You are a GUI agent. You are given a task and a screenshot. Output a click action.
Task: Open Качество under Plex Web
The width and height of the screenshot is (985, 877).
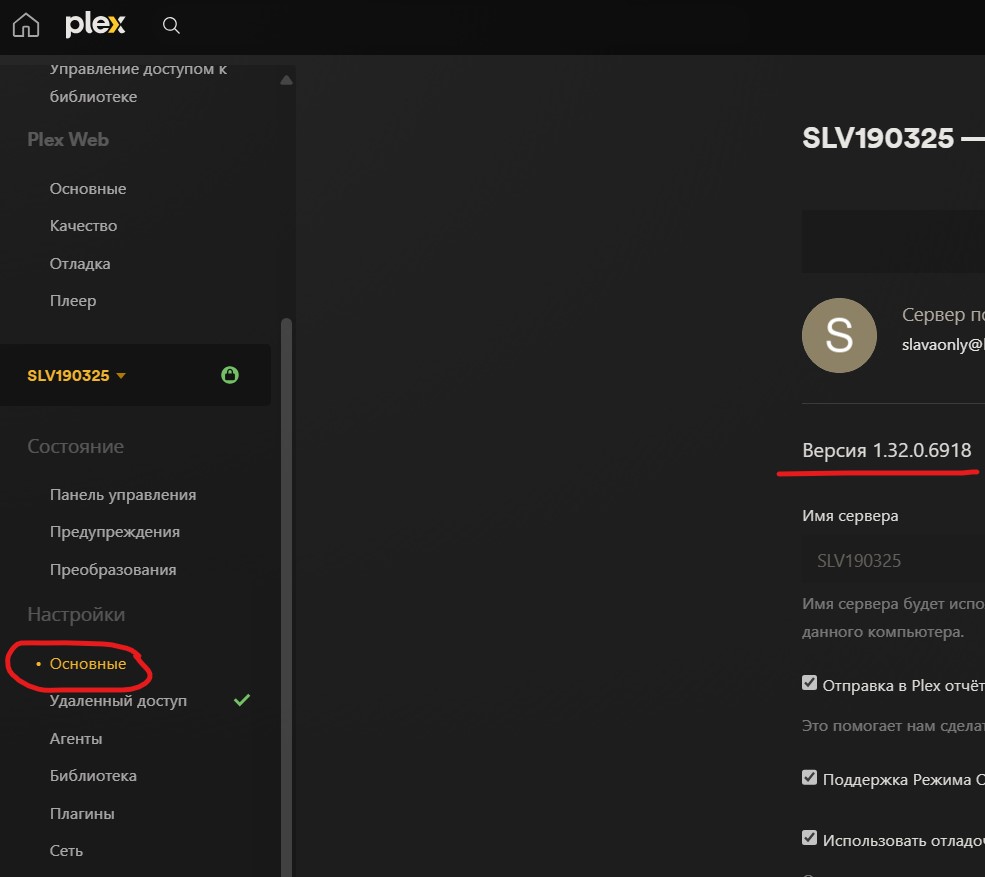point(83,226)
